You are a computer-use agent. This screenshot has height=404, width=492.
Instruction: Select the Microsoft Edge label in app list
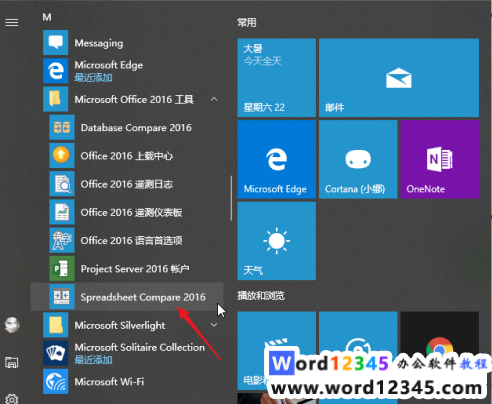tap(109, 65)
